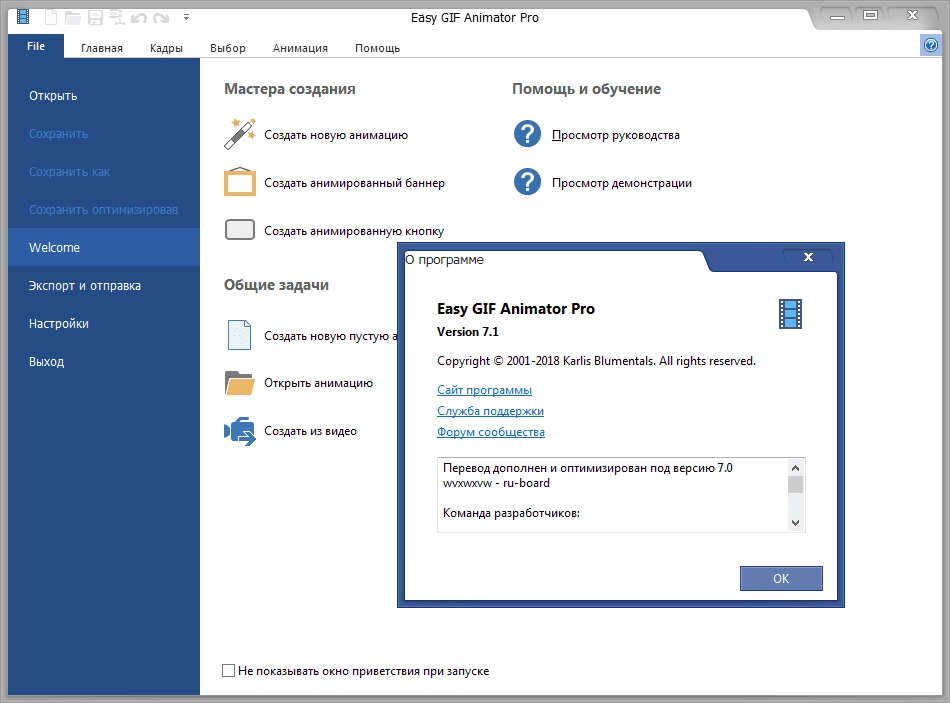
Task: Click the New file icon in the quick access toolbar
Action: point(51,18)
